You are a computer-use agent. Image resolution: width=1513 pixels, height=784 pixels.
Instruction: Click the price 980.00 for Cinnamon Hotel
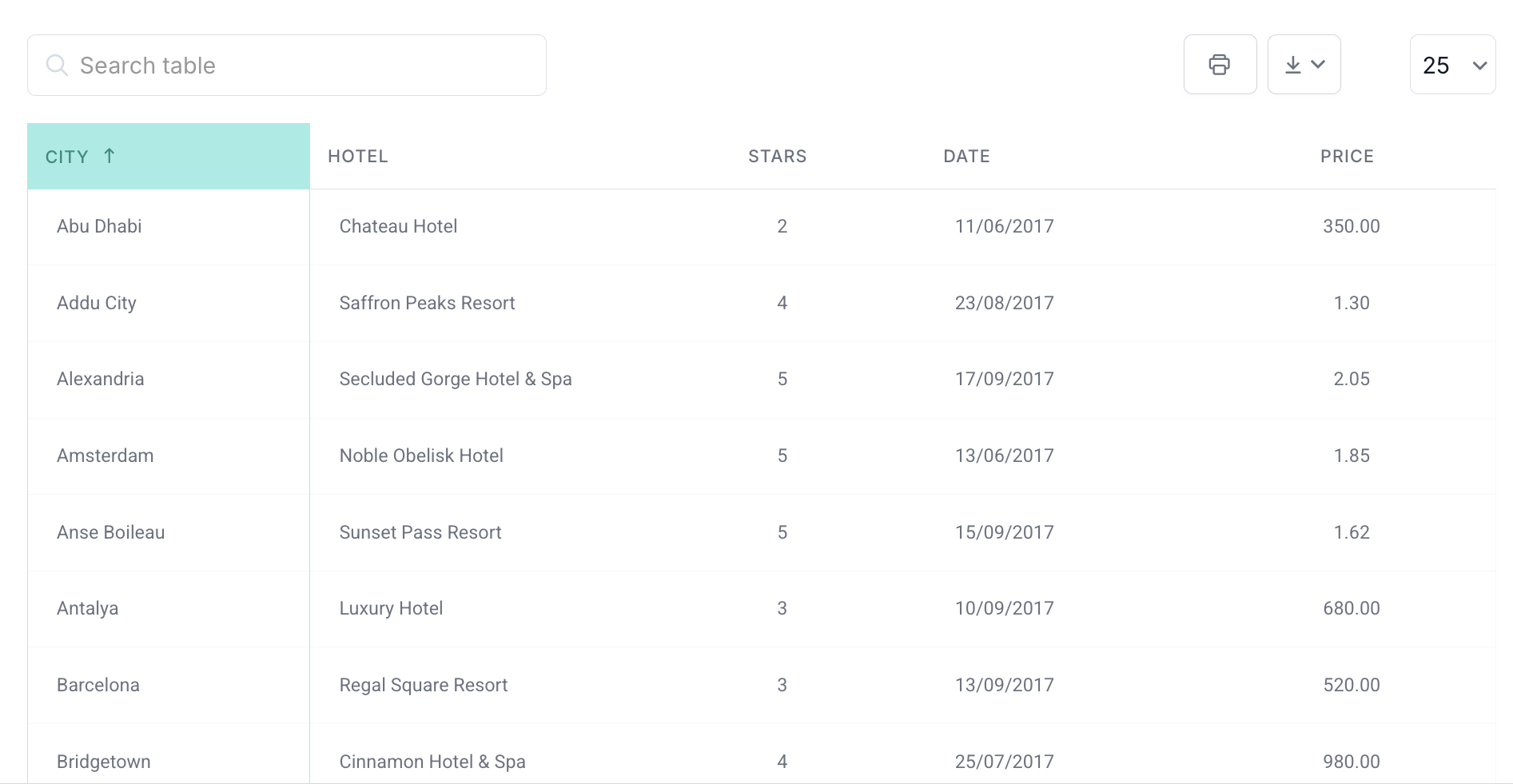1350,762
